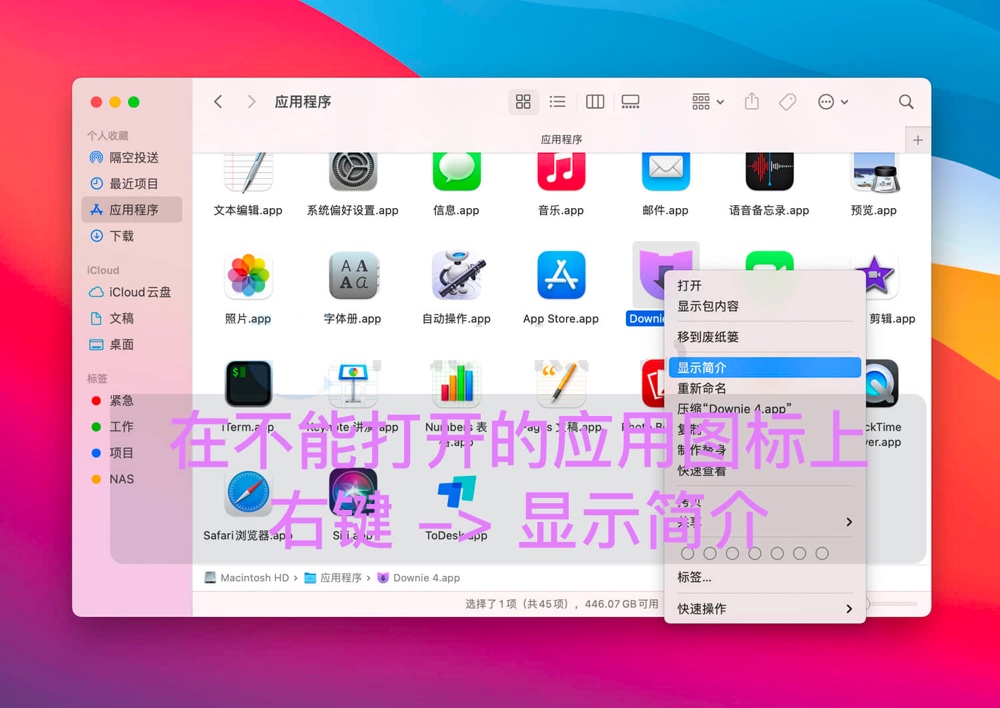Expand the 快速操作 submenu
1000x708 pixels.
765,608
